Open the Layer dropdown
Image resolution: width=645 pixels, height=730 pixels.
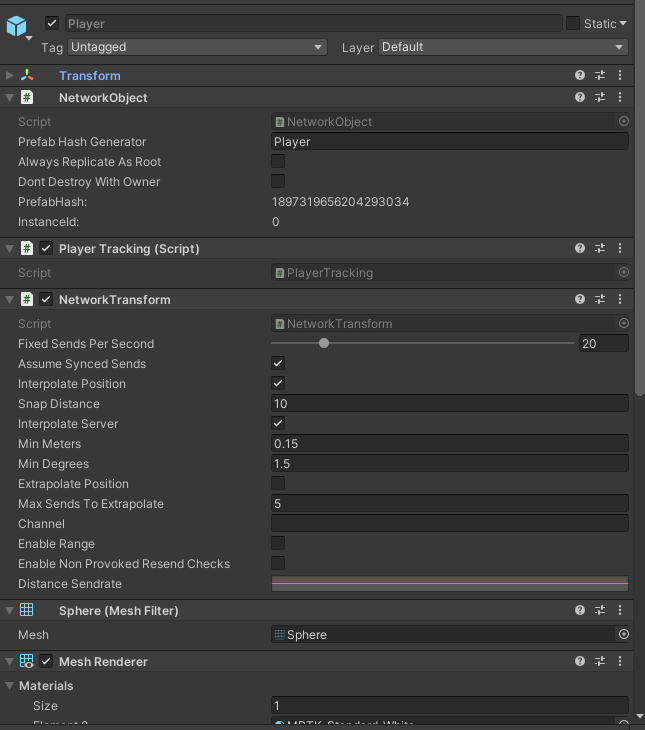503,47
